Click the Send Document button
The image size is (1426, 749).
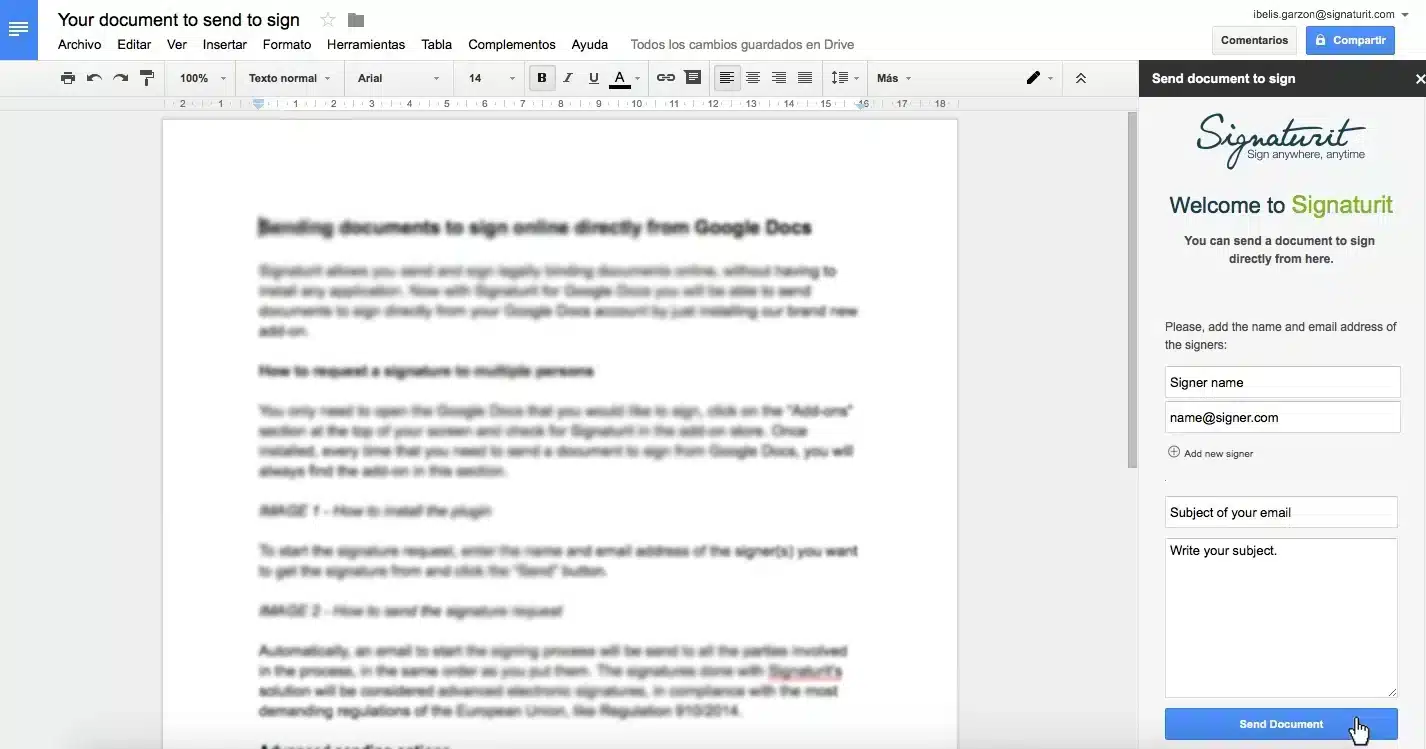coord(1281,723)
